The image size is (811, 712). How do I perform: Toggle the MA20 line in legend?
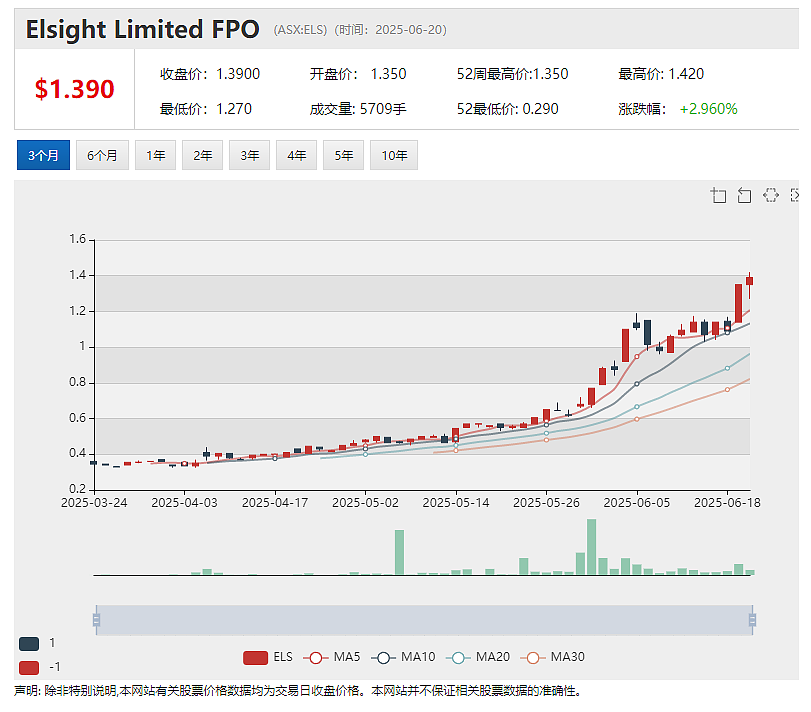click(x=478, y=658)
